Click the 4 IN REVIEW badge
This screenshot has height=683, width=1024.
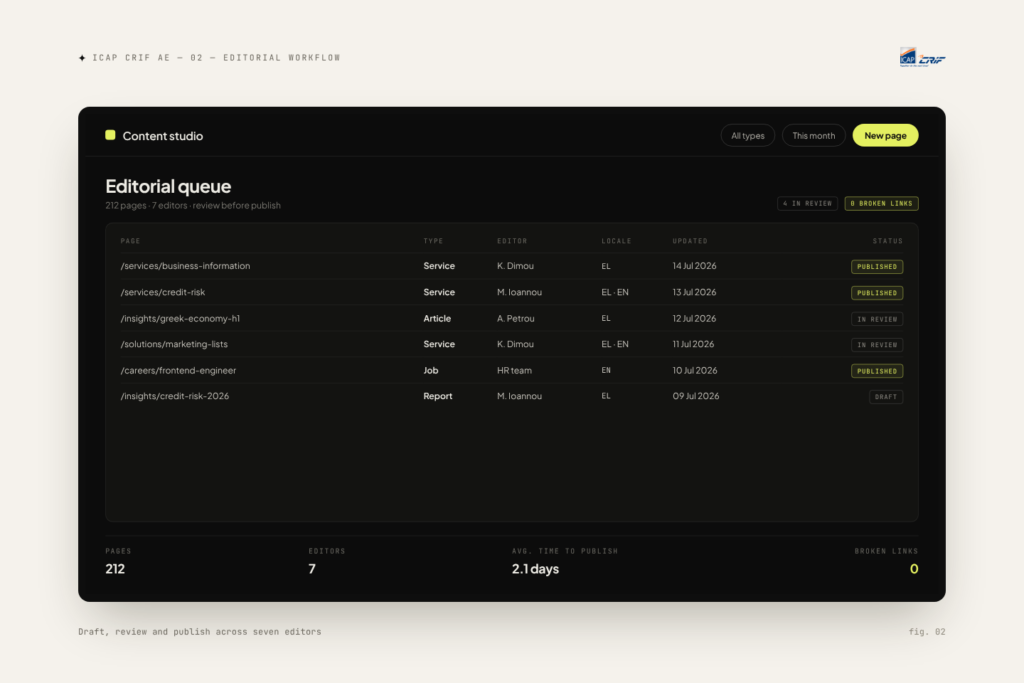[x=807, y=204]
